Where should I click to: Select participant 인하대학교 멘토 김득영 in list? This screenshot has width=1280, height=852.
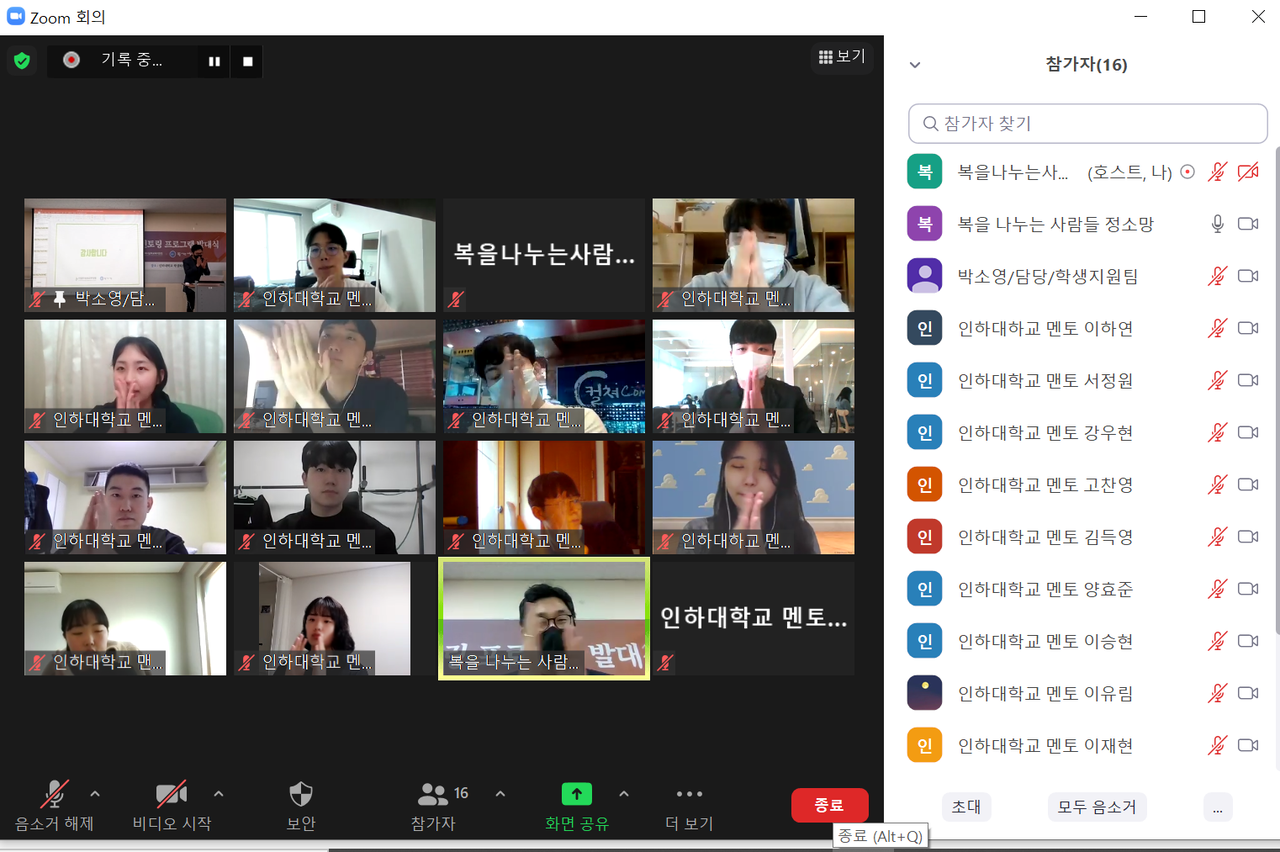(x=1089, y=536)
